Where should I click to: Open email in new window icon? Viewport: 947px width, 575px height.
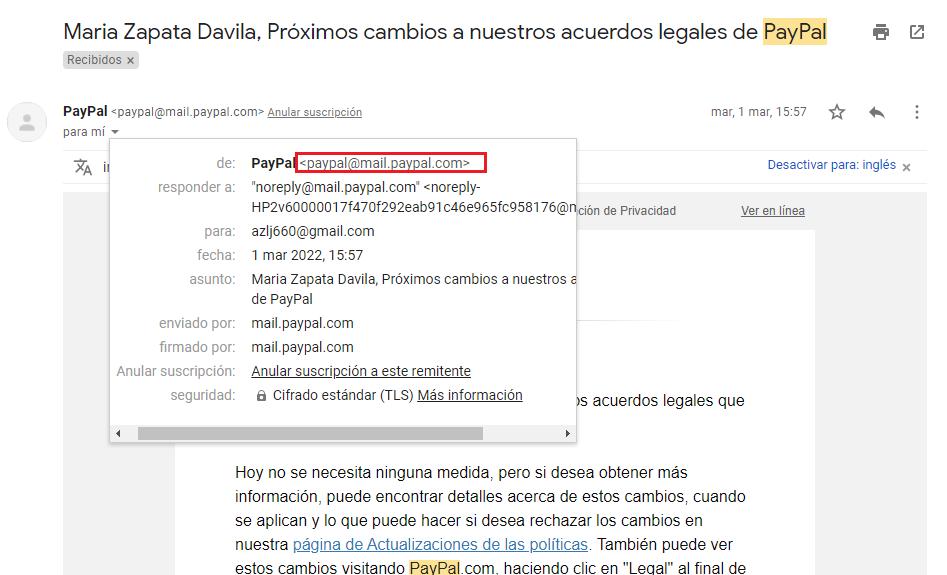coord(917,32)
